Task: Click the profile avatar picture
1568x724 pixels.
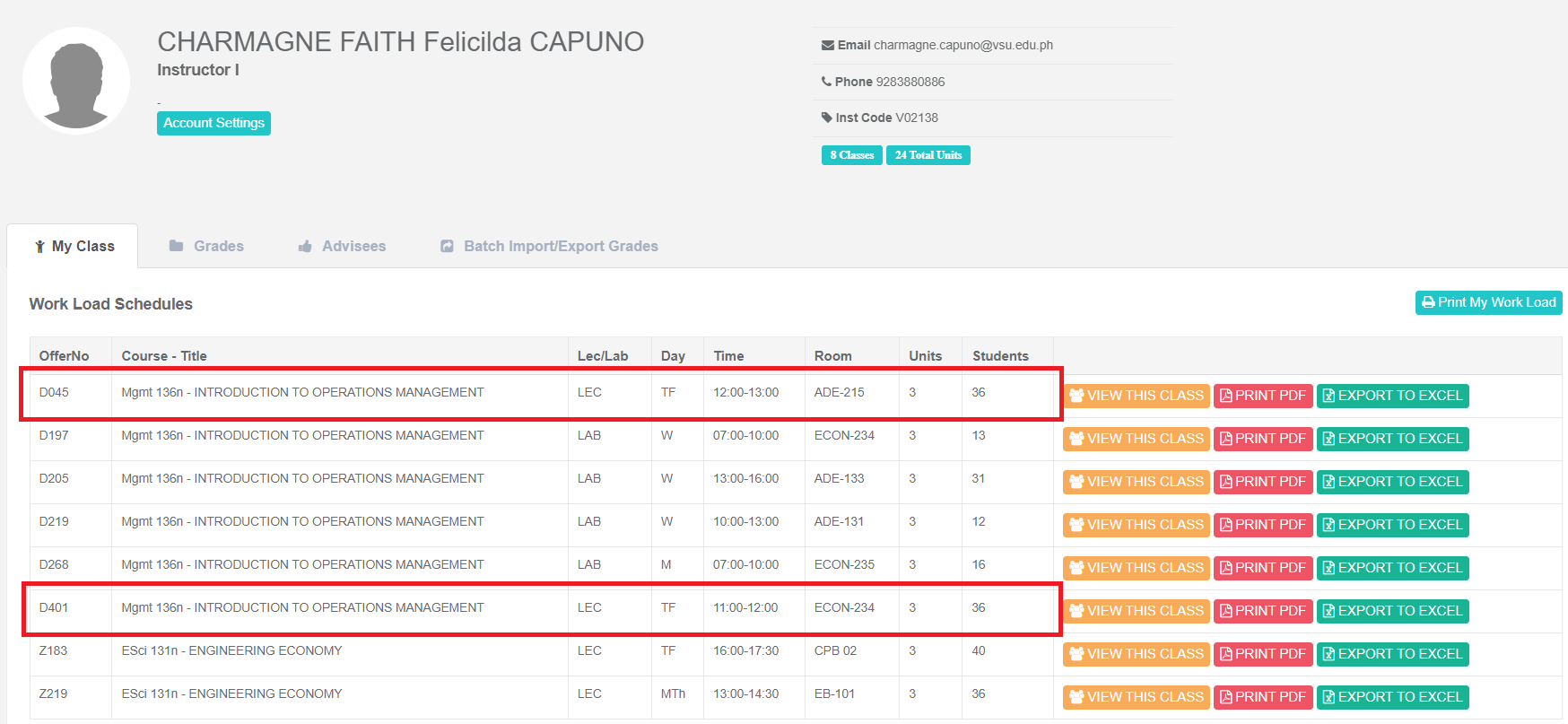Action: (76, 81)
